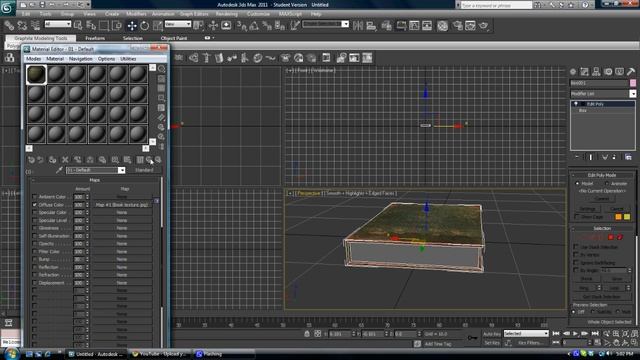Enable the Show Cage checkbox
Screen dimensions: 640x360
[x=576, y=217]
